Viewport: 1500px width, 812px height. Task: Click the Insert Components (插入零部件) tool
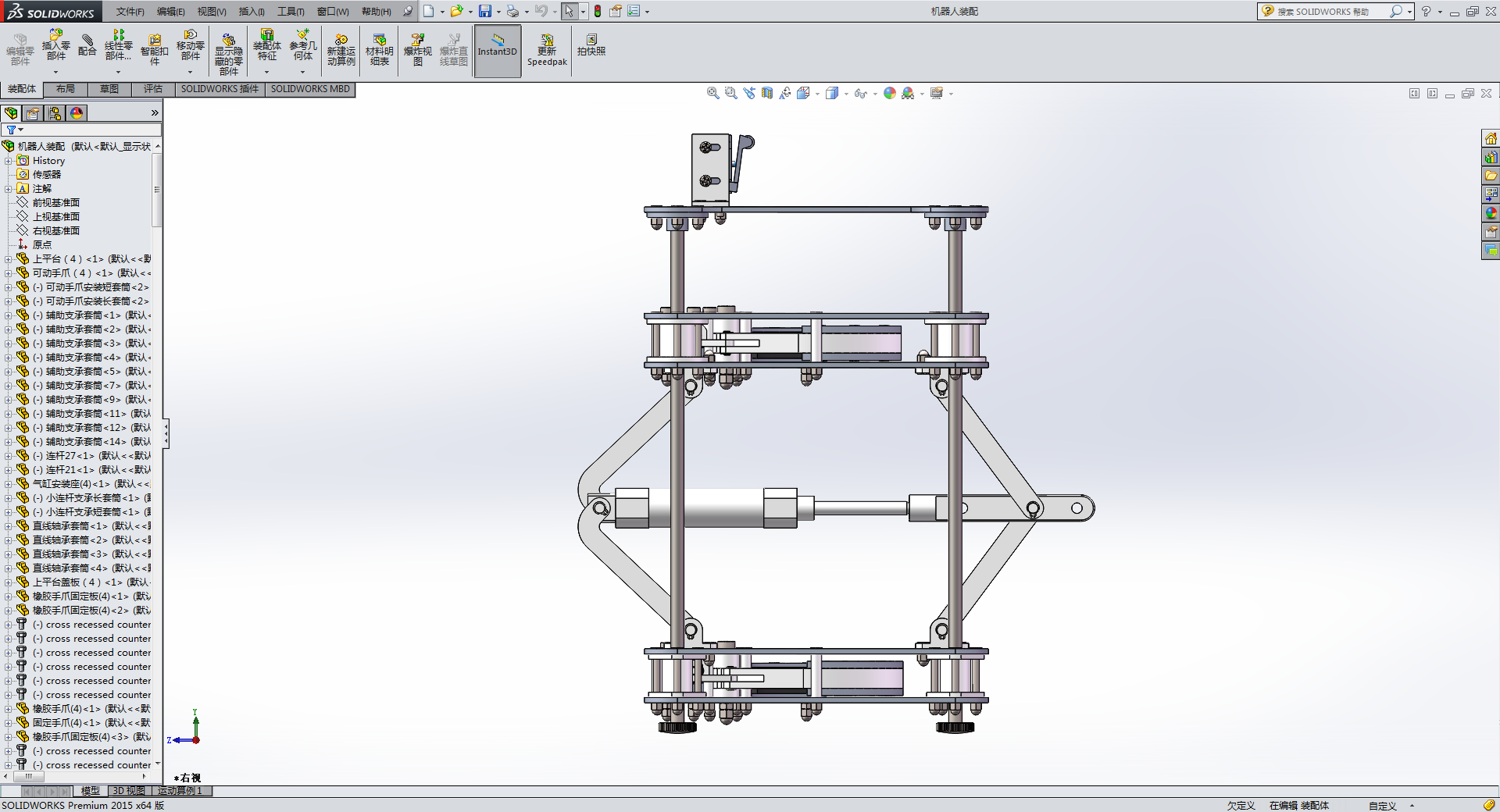(55, 45)
